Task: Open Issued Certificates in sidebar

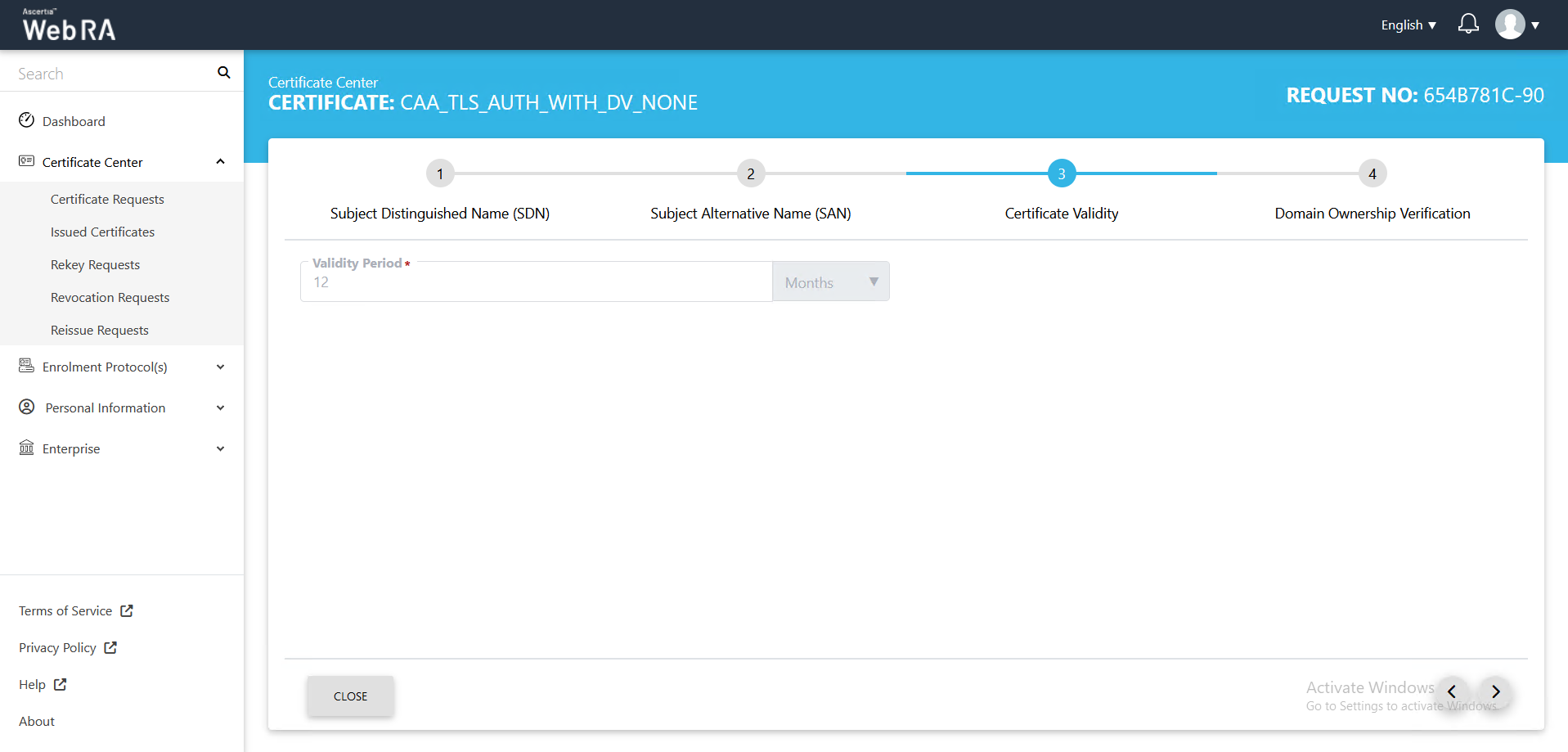Action: click(102, 232)
